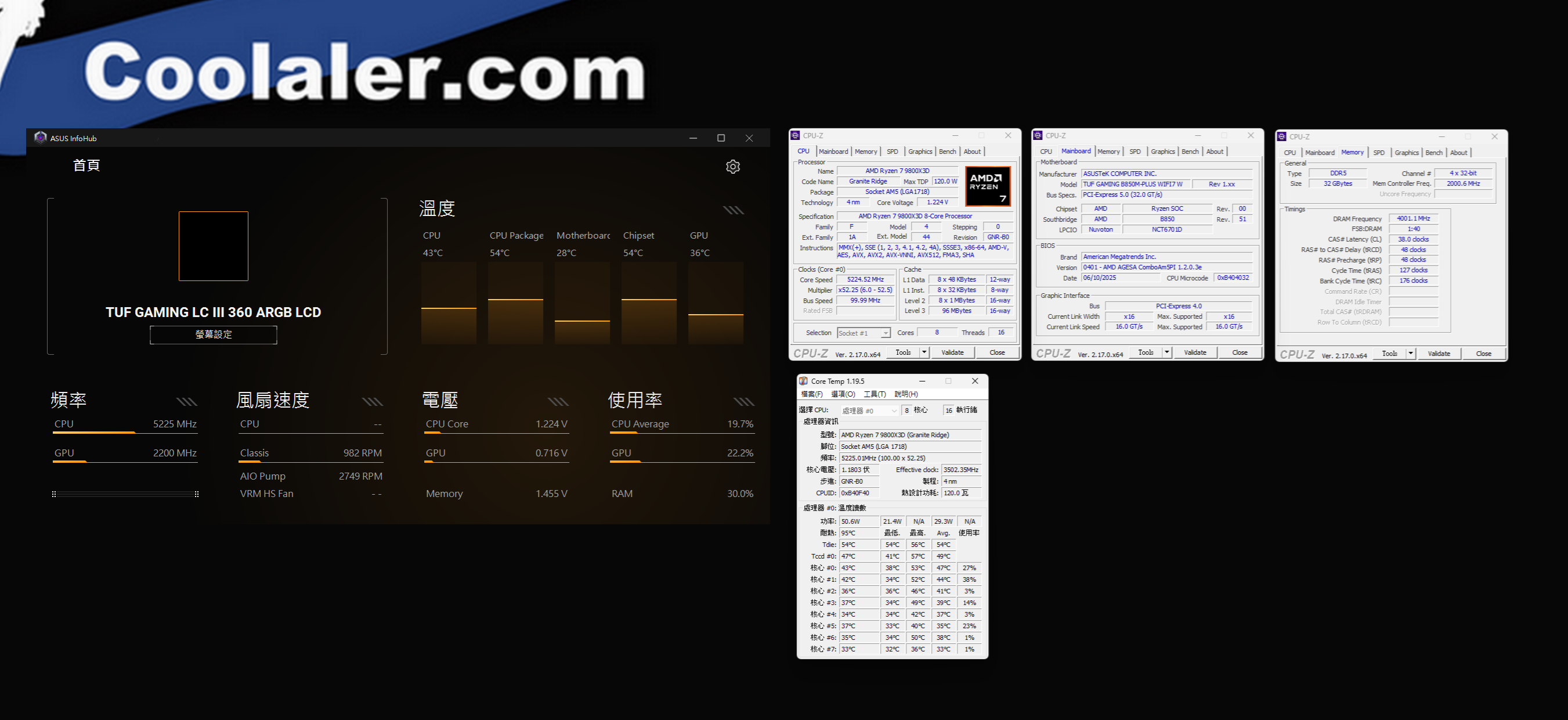Switch to the SPD tab in first CPU-Z
The image size is (1568, 720).
click(x=892, y=152)
